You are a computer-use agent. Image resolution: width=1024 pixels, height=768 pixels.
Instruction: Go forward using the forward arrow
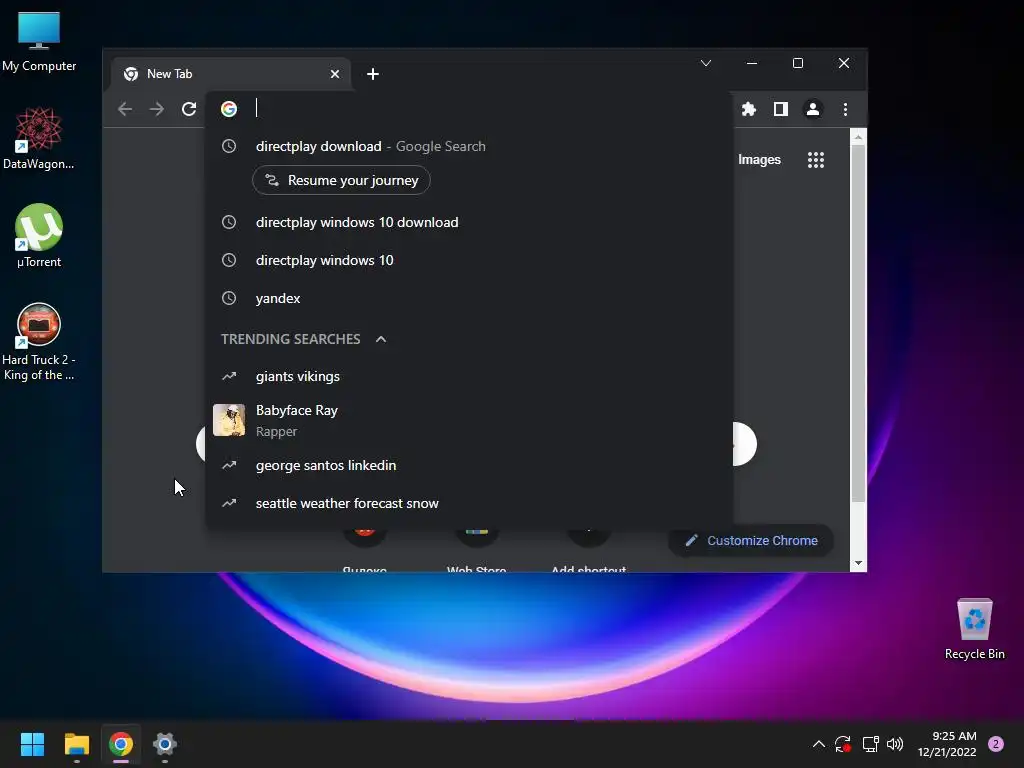[157, 109]
